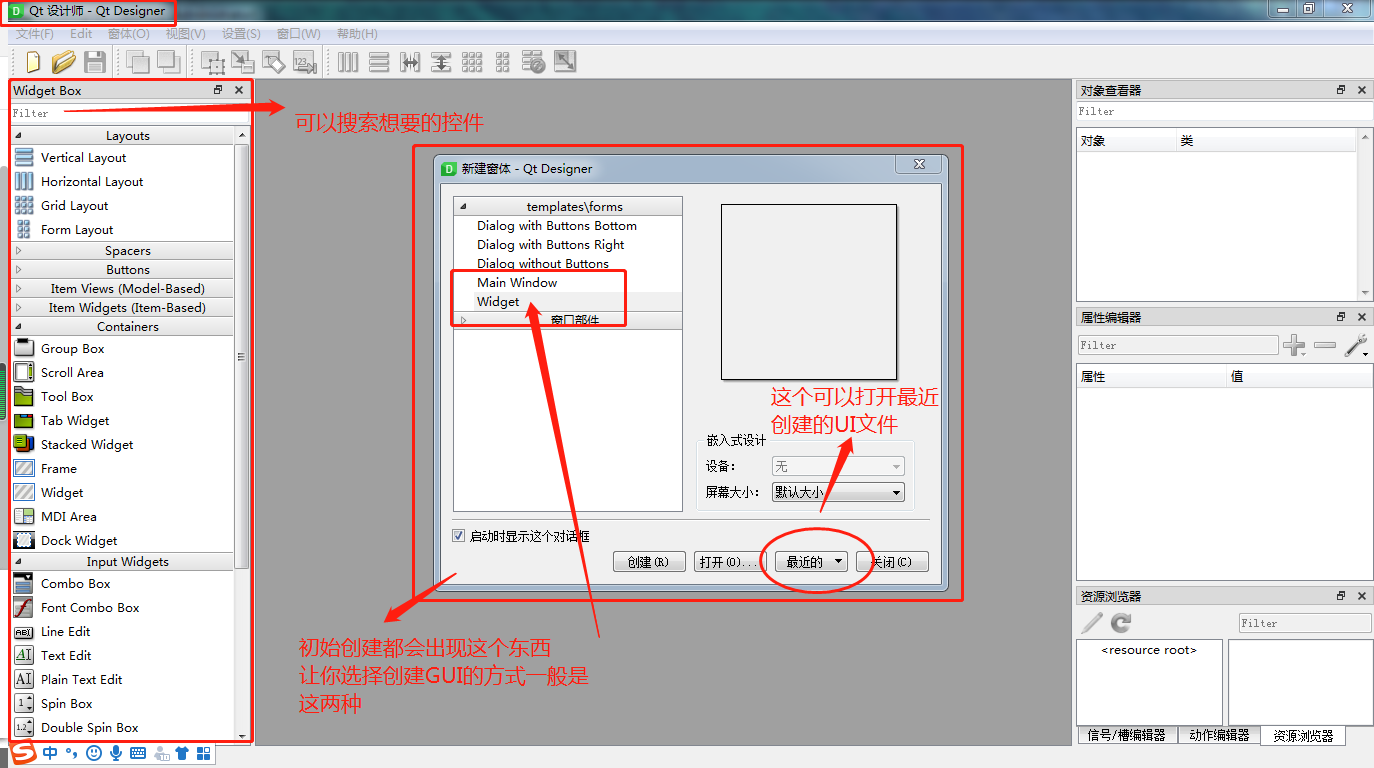The image size is (1374, 768).
Task: Open the 屏幕大小 dropdown showing 默认大小
Action: (x=838, y=491)
